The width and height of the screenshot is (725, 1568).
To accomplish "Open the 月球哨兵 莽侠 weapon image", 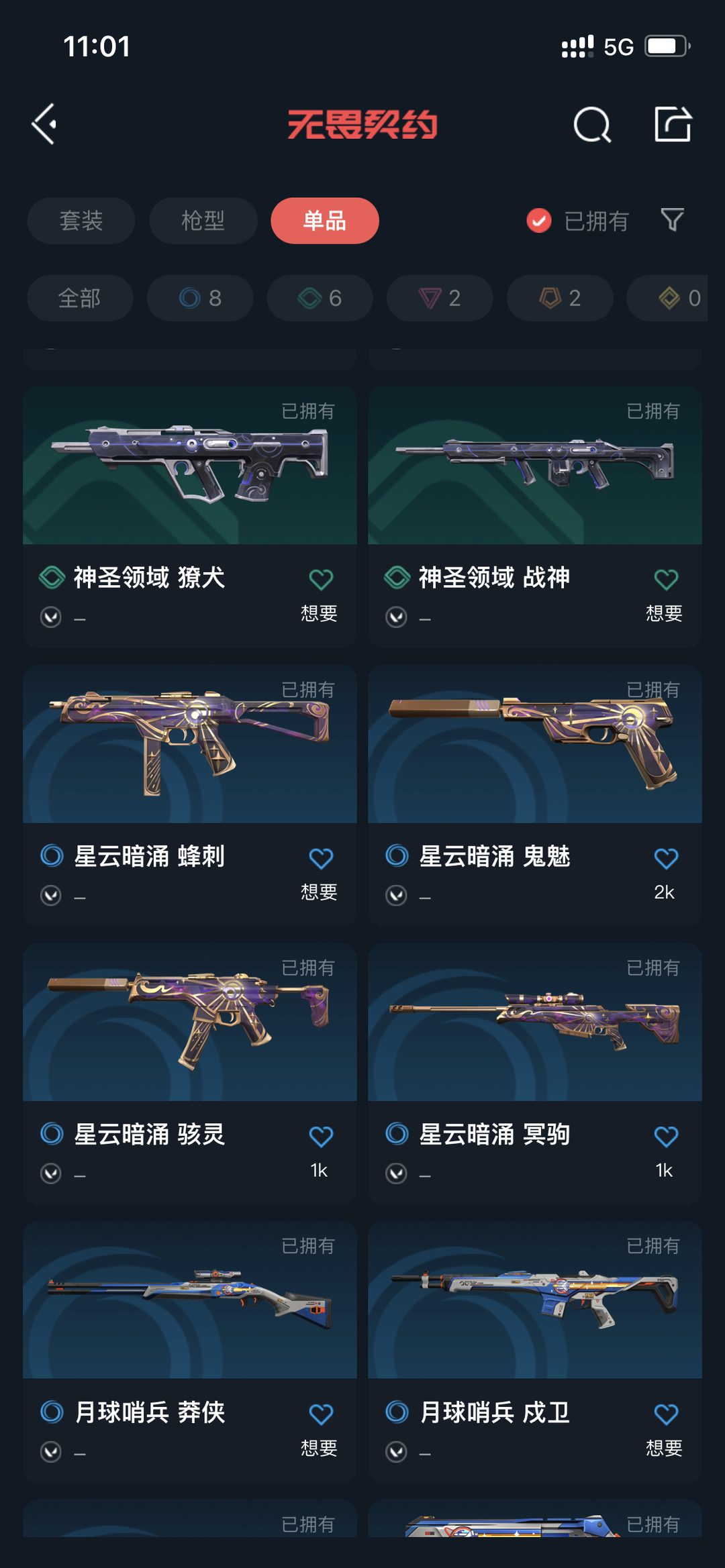I will click(190, 1300).
